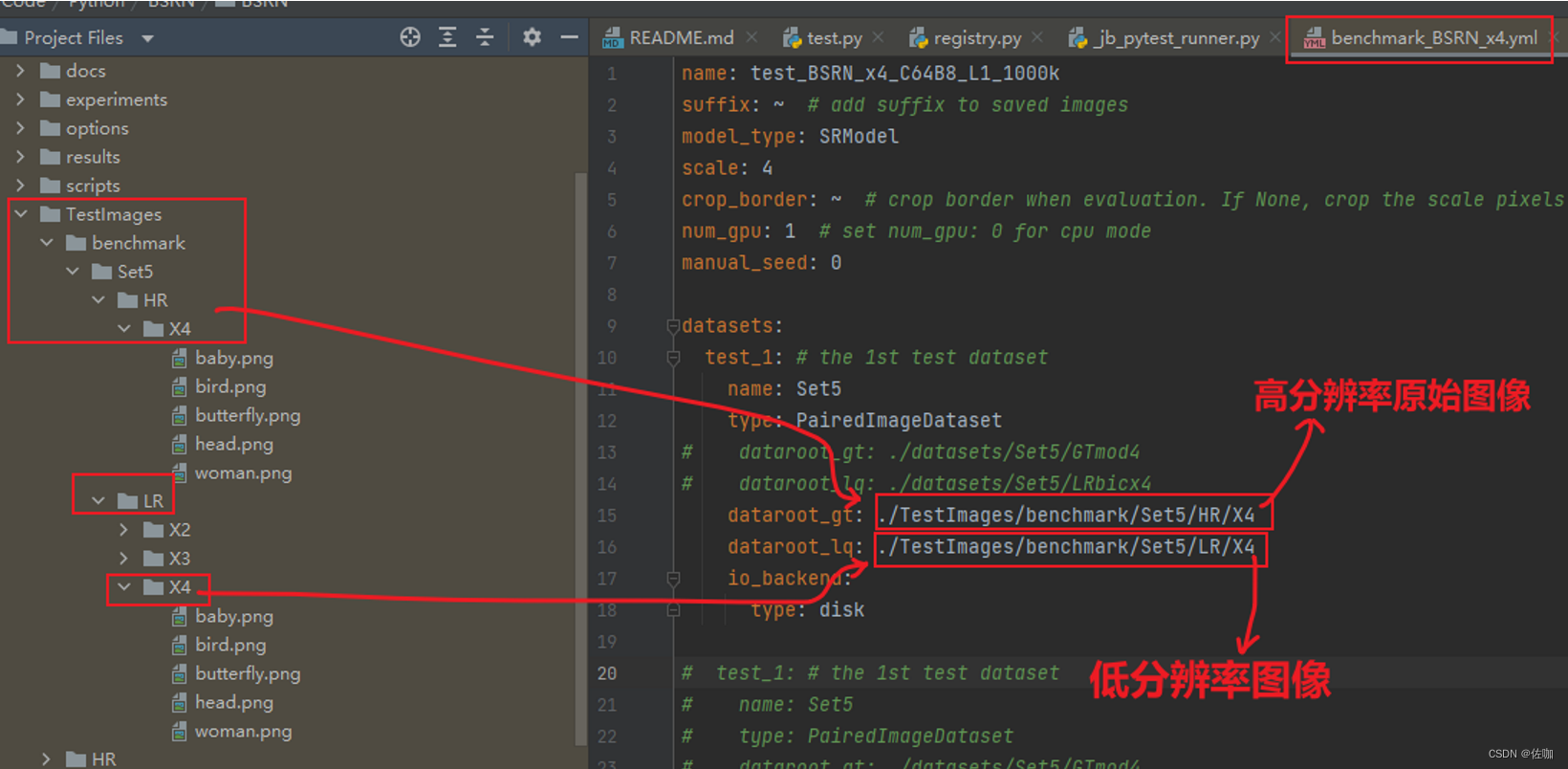The width and height of the screenshot is (1568, 769).
Task: Select the scripts folder icon
Action: click(x=50, y=186)
